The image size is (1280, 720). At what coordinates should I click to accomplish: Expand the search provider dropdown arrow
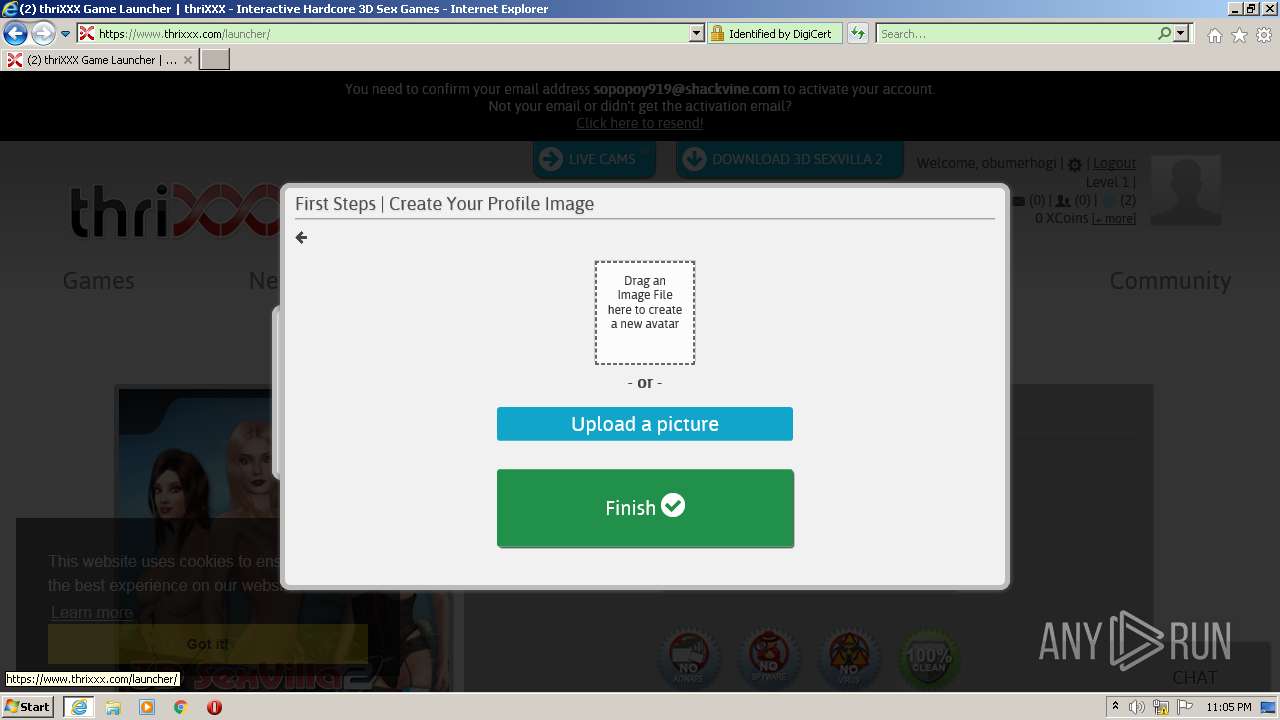pos(1181,33)
